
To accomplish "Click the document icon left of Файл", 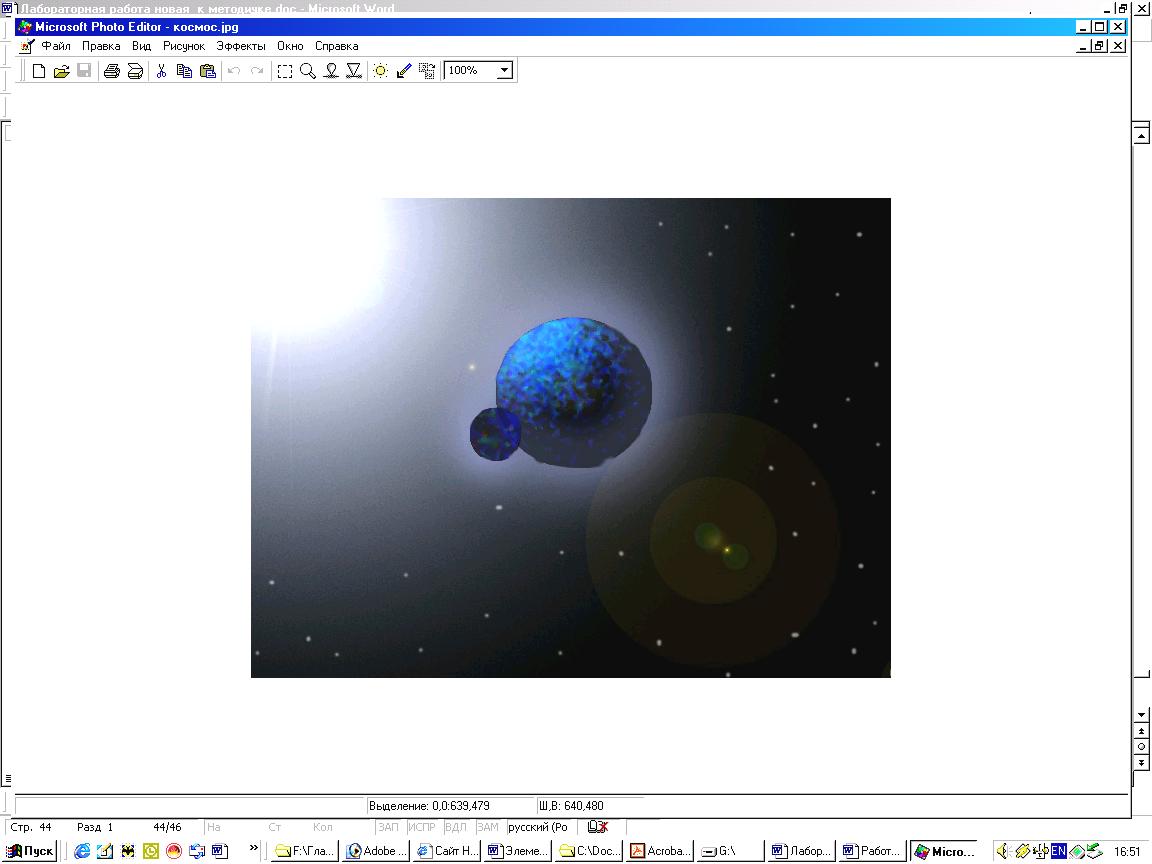I will click(x=27, y=46).
